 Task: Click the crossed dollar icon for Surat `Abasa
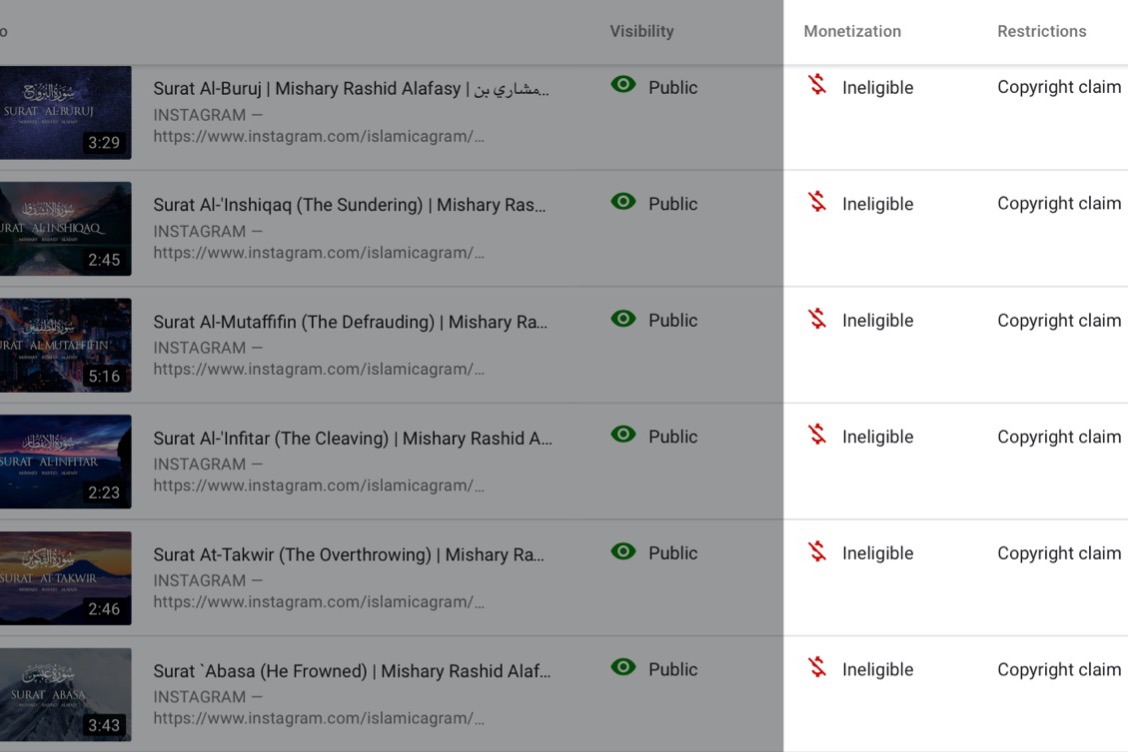(x=818, y=668)
